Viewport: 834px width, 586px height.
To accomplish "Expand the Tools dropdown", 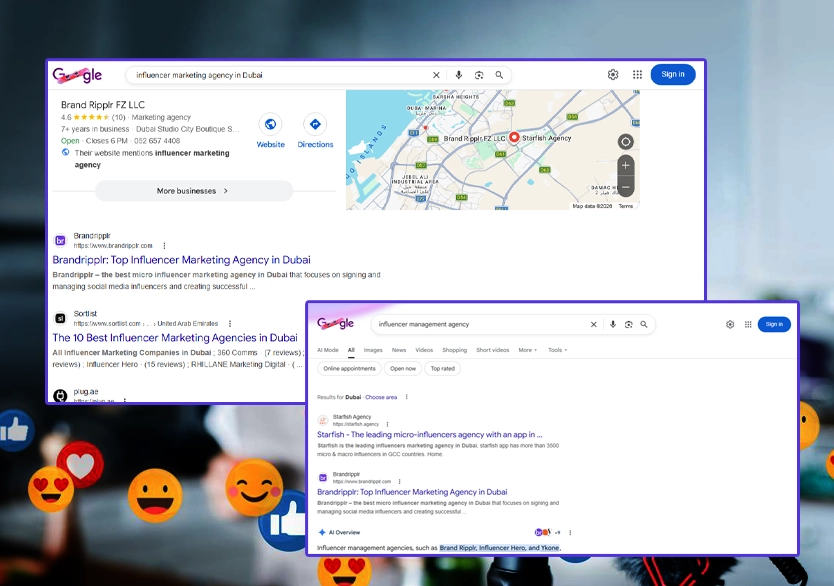I will coord(557,350).
